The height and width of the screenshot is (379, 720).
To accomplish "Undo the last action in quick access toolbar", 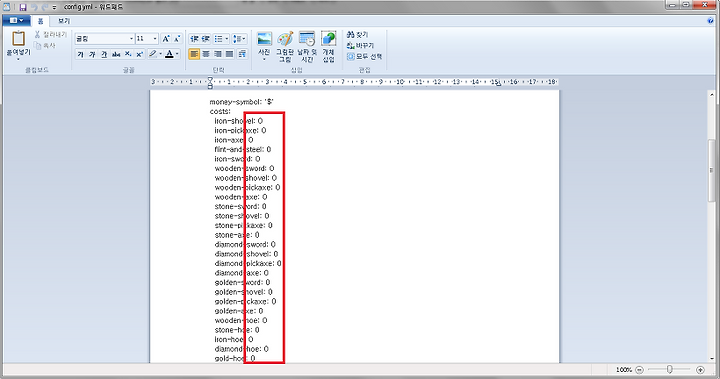I will (x=34, y=7).
